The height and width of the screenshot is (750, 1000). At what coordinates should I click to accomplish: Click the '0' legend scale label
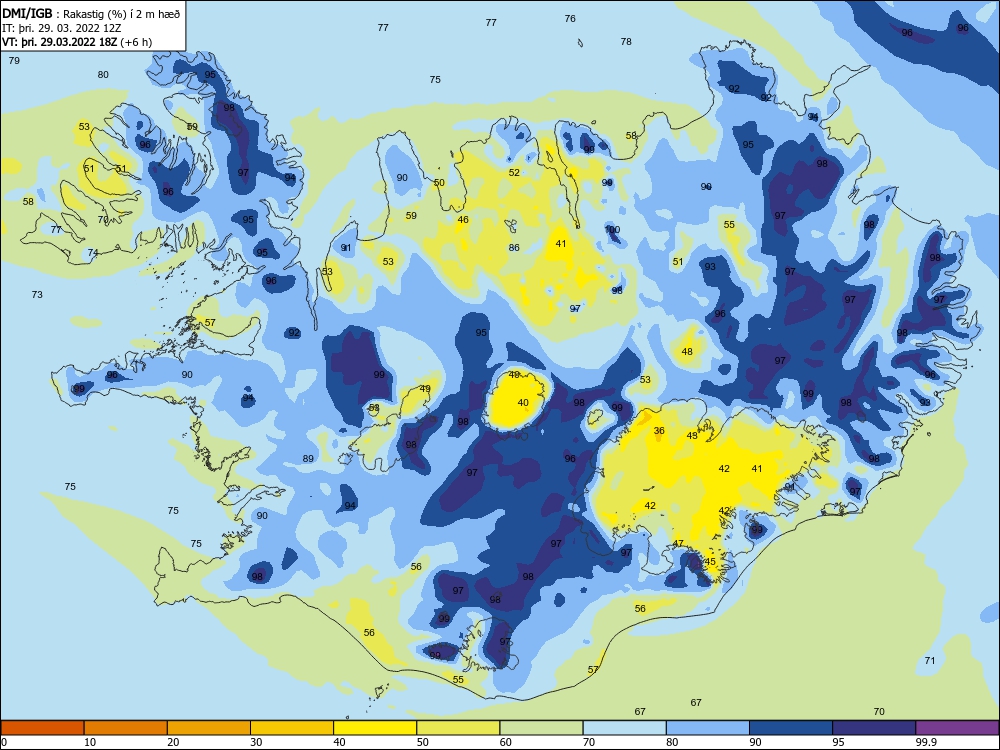point(4,742)
